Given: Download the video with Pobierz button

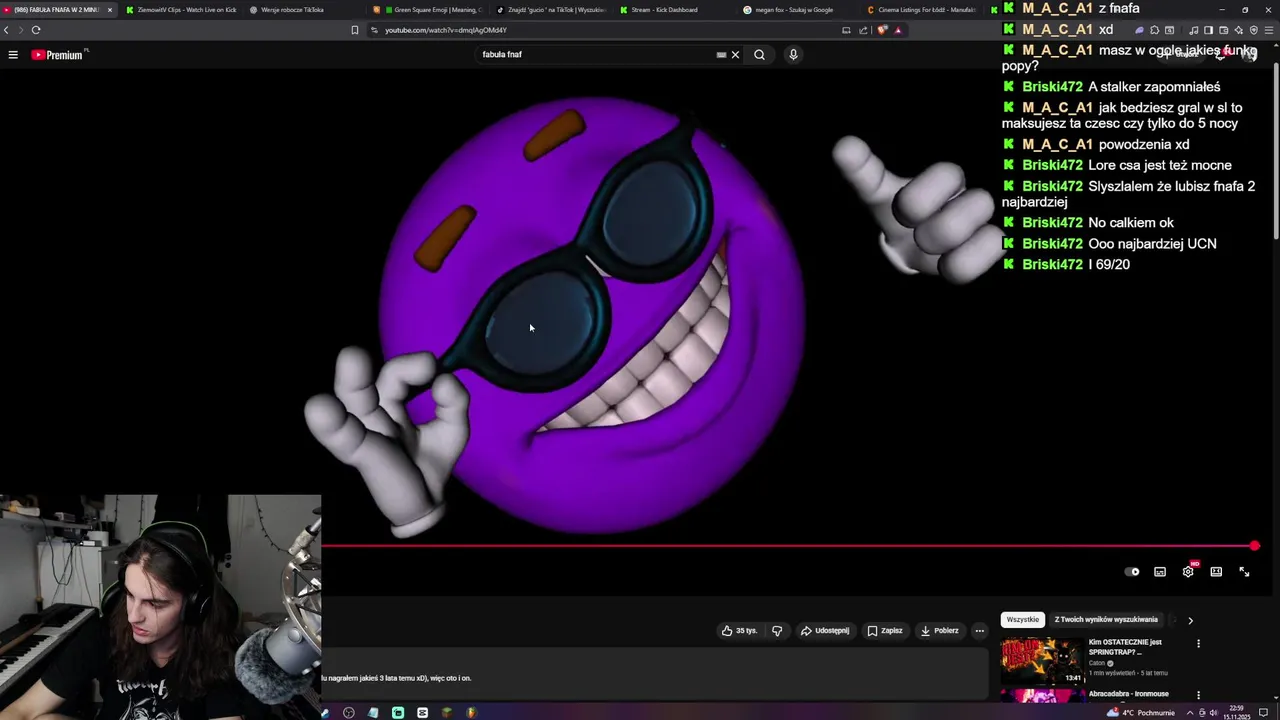Looking at the screenshot, I should (940, 631).
